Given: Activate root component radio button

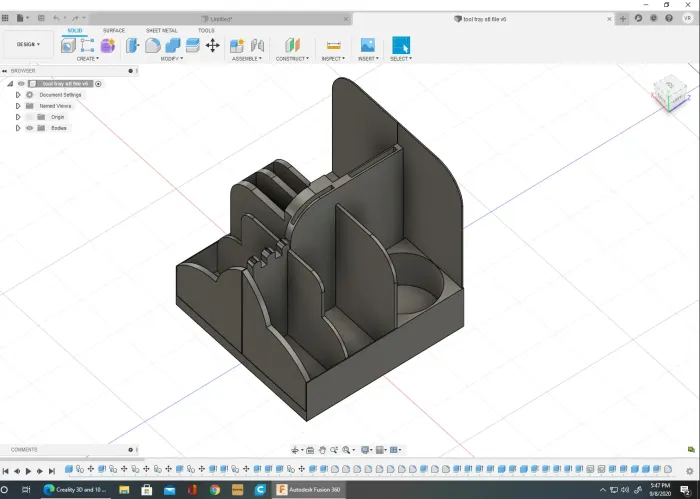Looking at the screenshot, I should [98, 83].
